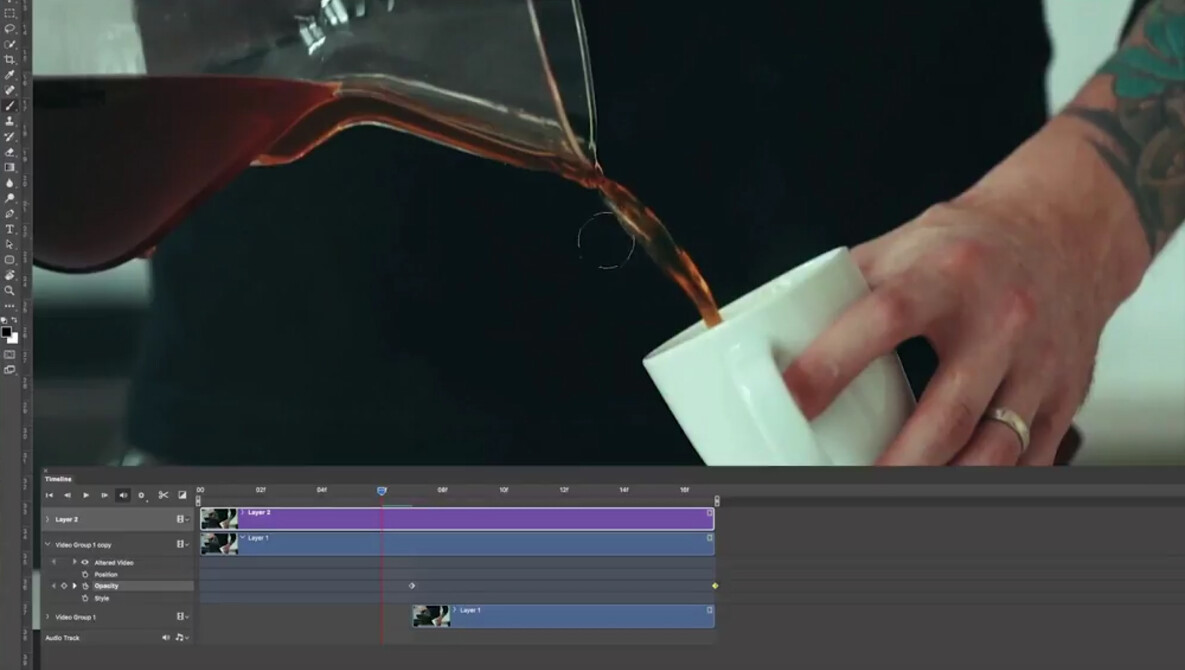This screenshot has width=1185, height=670.
Task: Open the transition selector in Timeline
Action: [180, 495]
